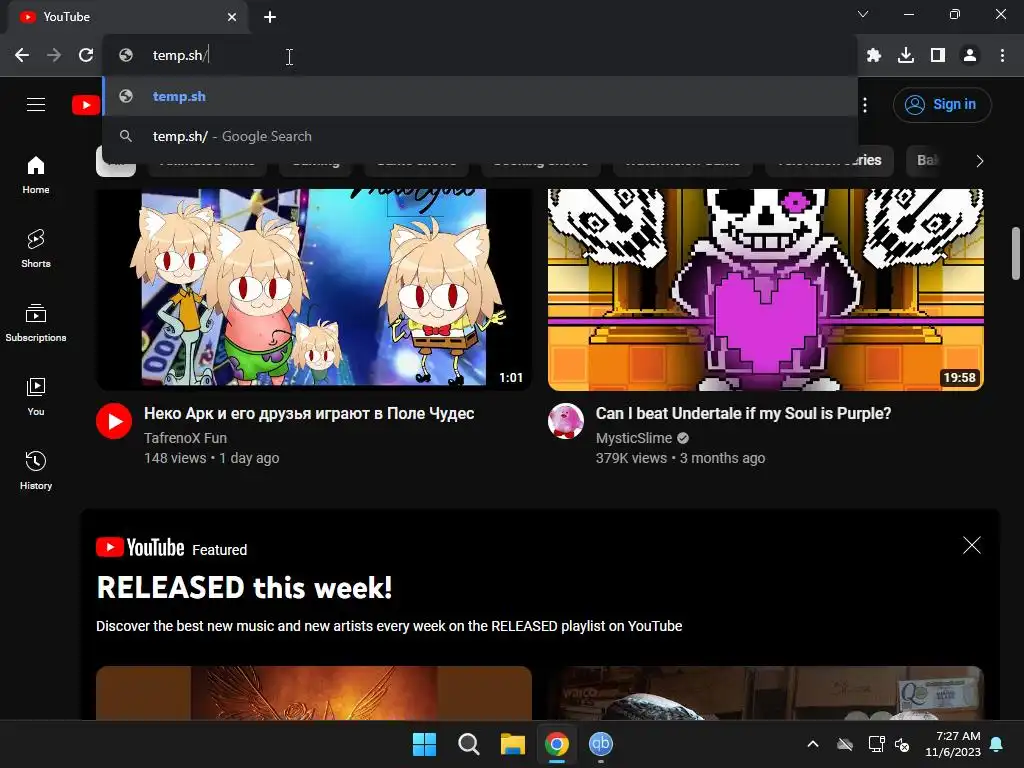
Task: Open 'Can I beat Undertale' video title
Action: coord(743,413)
